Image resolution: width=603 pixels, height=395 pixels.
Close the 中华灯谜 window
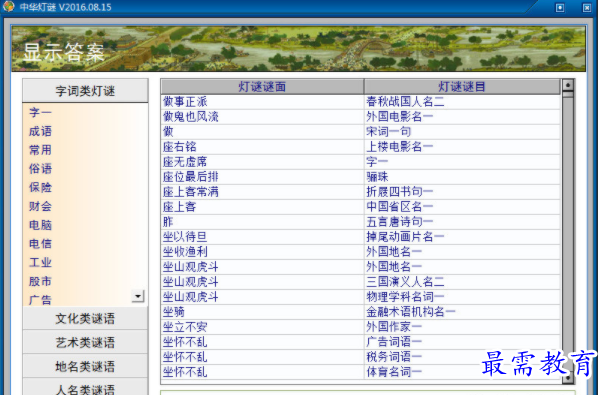[586, 8]
